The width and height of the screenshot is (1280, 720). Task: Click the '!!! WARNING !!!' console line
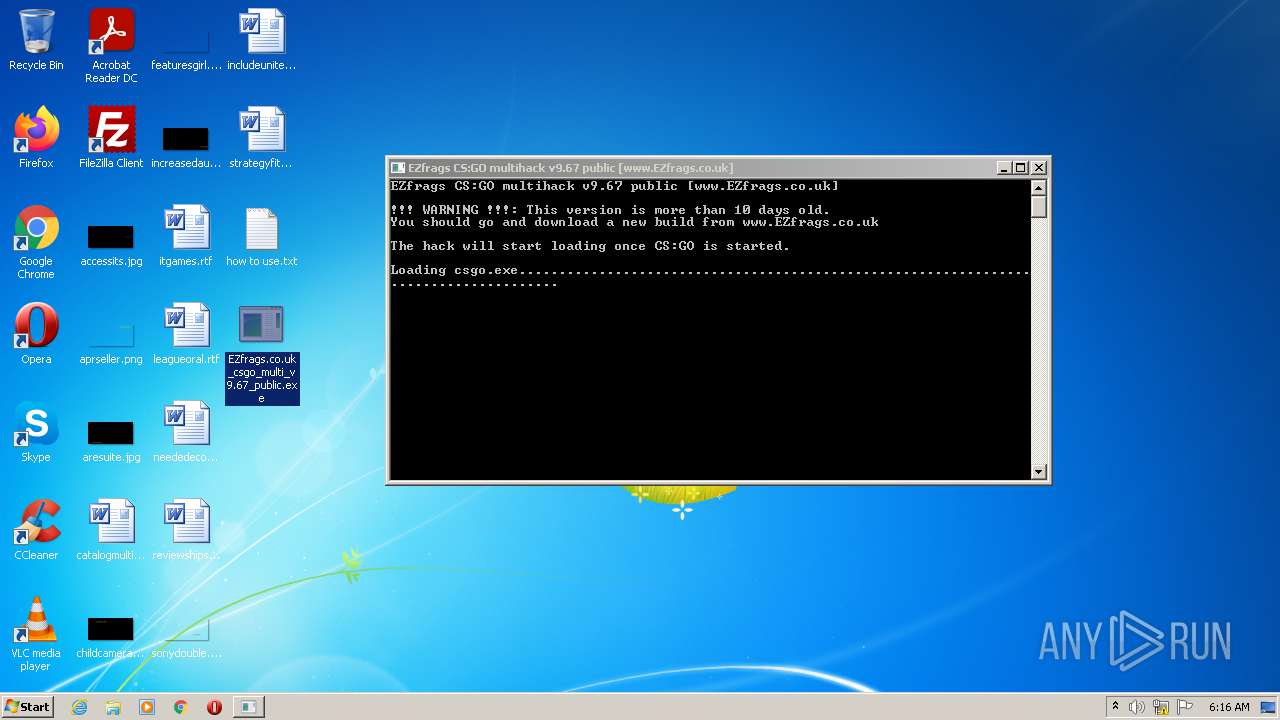click(610, 210)
